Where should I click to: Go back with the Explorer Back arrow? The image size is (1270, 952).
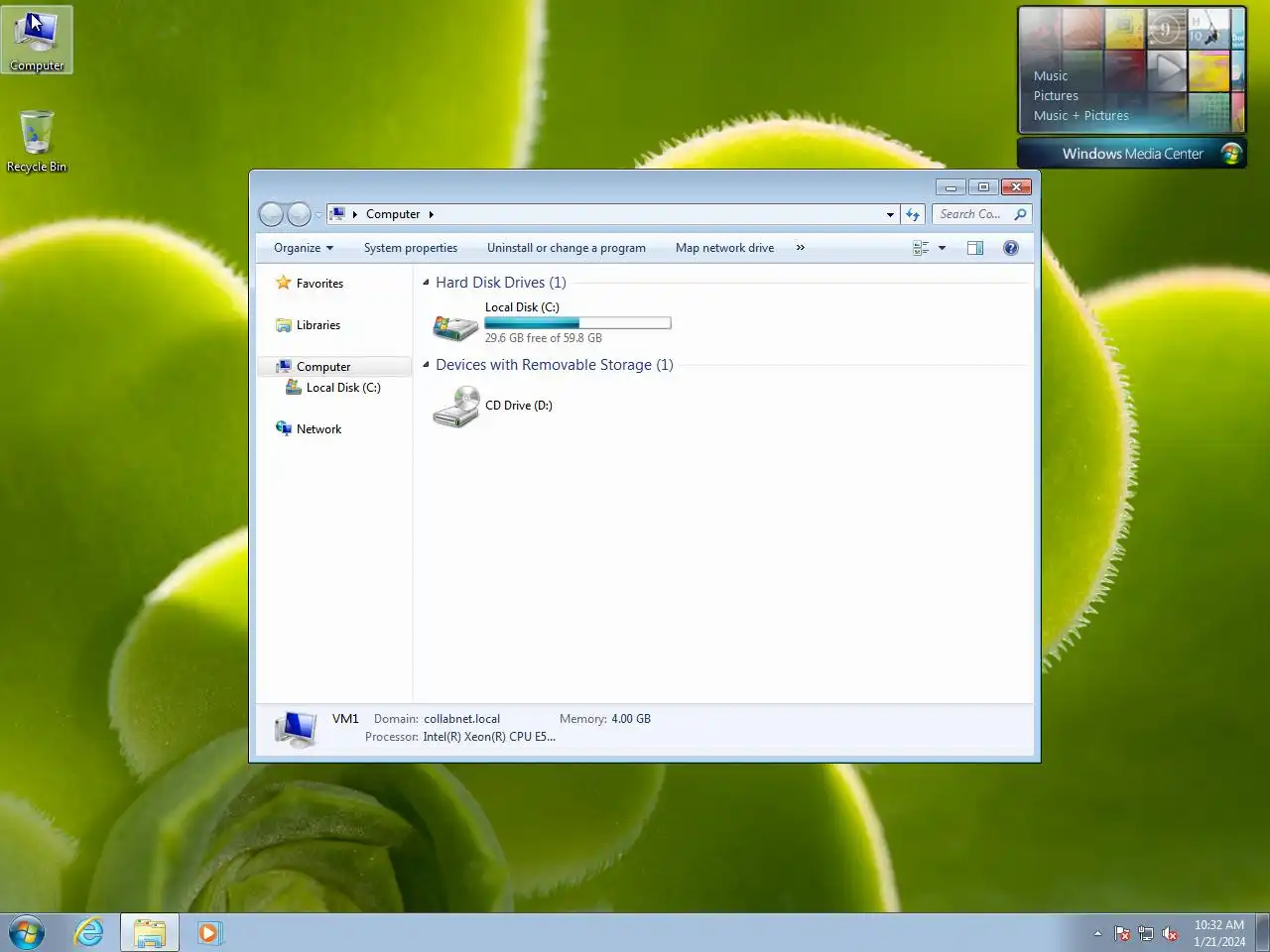coord(271,214)
